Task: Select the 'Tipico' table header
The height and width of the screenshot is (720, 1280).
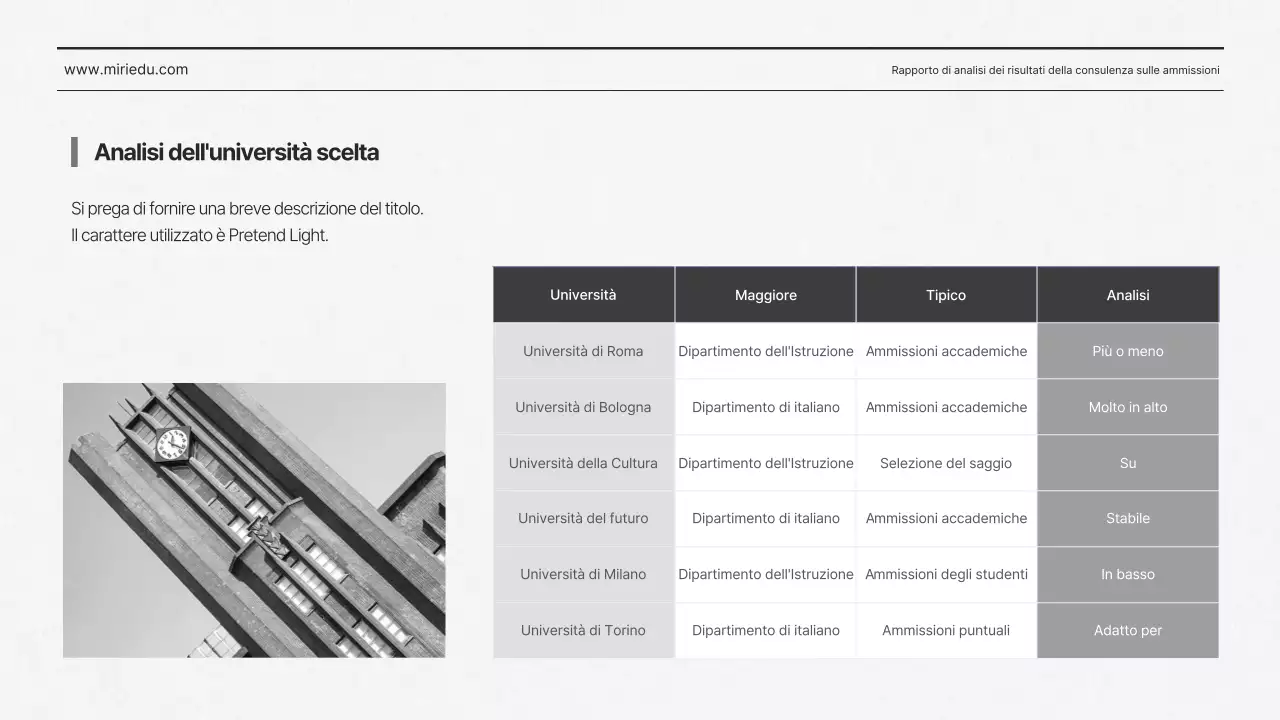Action: pos(946,294)
